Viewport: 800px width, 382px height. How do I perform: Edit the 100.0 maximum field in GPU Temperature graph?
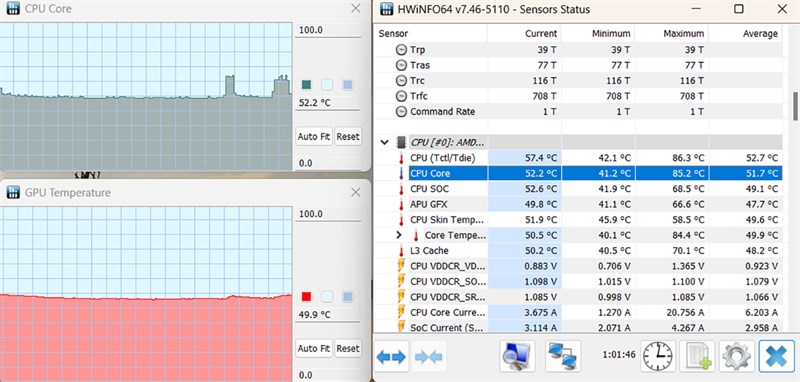327,214
